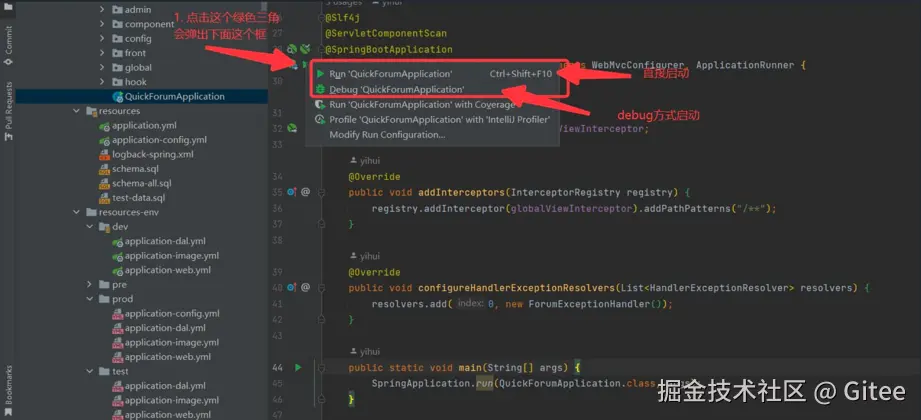Click override gutter icon on line 40
The width and height of the screenshot is (921, 420).
coord(292,287)
